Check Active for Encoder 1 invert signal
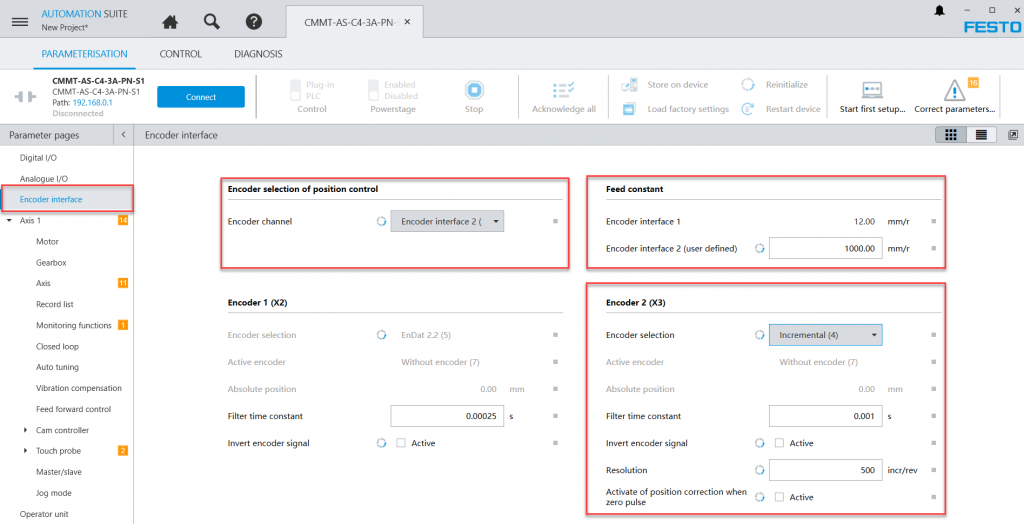 [401, 443]
